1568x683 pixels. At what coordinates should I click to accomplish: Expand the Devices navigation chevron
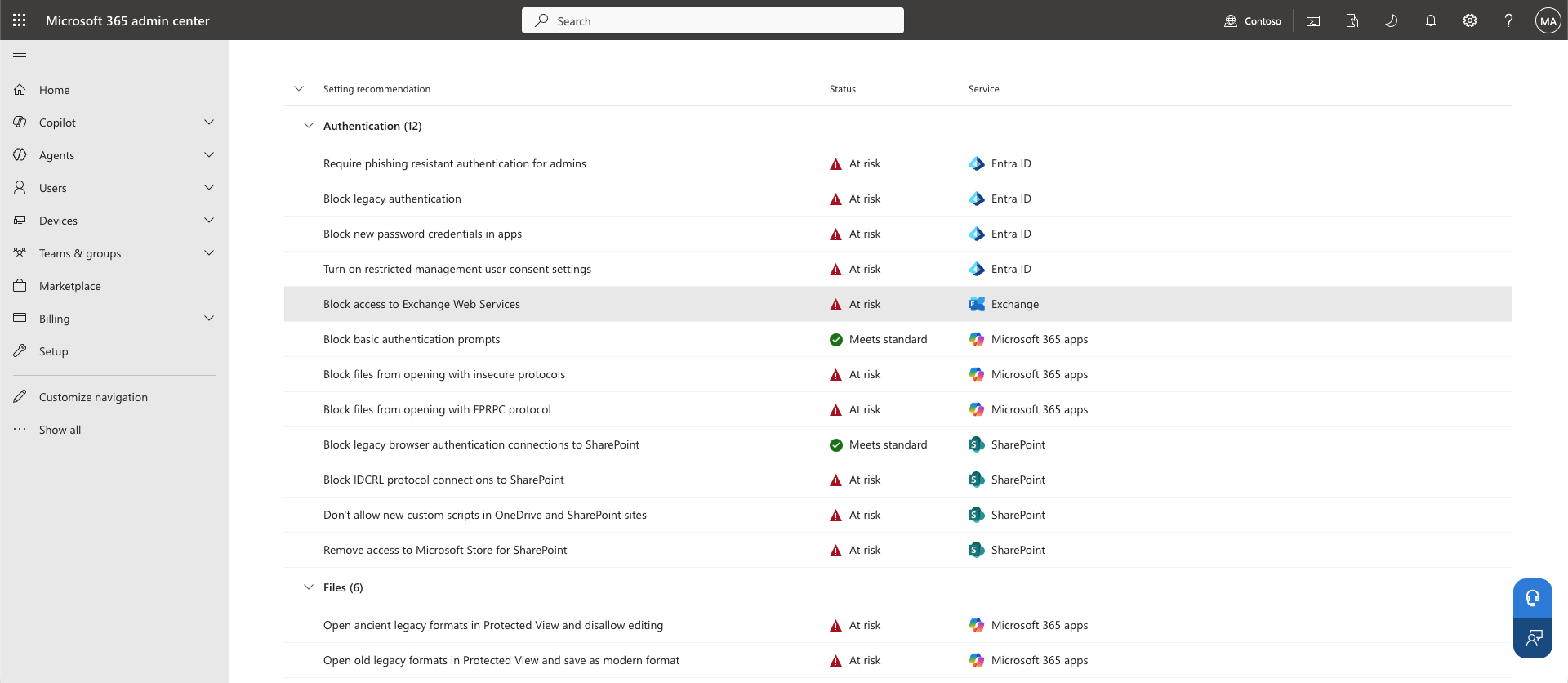tap(209, 220)
